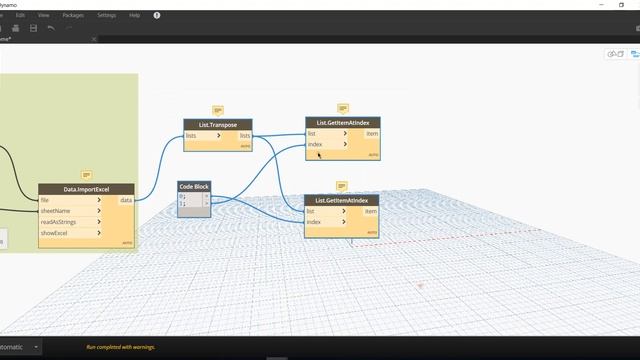
Task: Select the Code Block node header
Action: pos(194,187)
